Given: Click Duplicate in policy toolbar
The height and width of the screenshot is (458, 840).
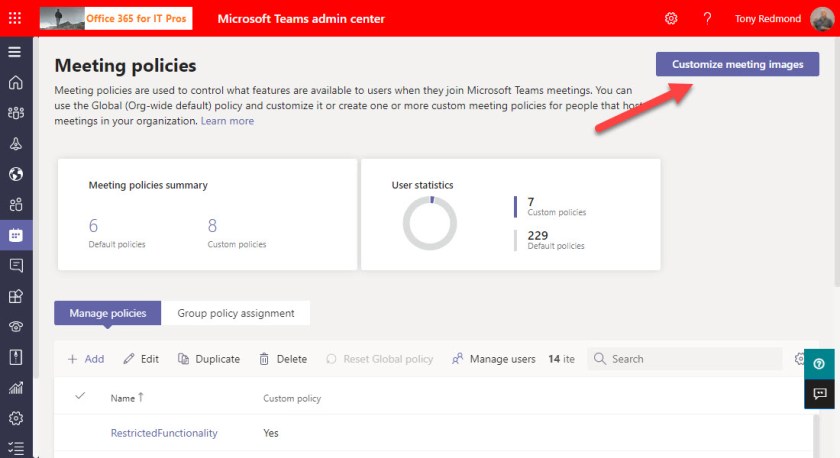Looking at the screenshot, I should pyautogui.click(x=209, y=359).
